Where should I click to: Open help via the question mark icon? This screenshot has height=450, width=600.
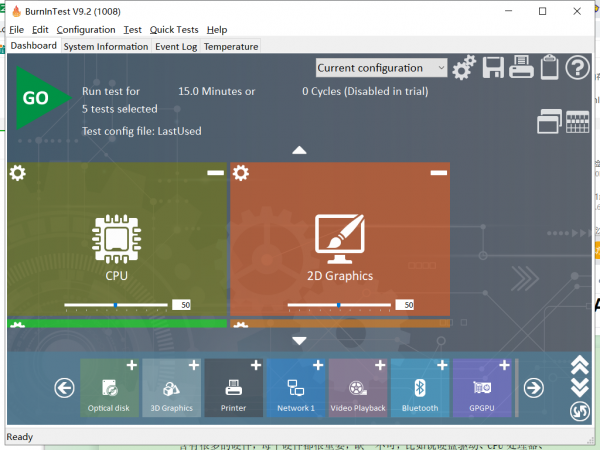click(x=577, y=68)
